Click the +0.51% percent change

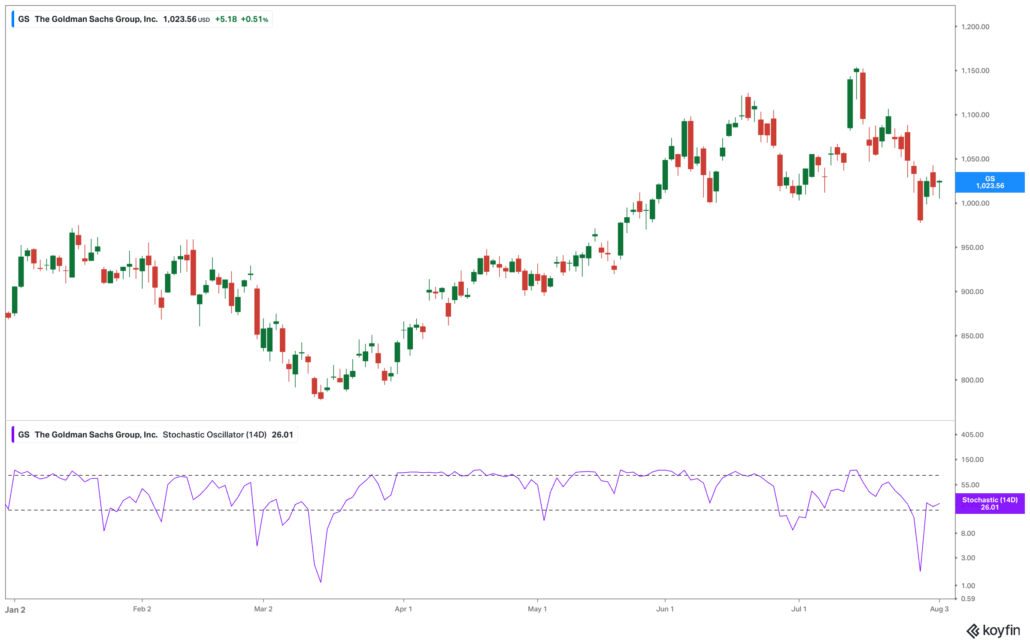click(x=254, y=19)
